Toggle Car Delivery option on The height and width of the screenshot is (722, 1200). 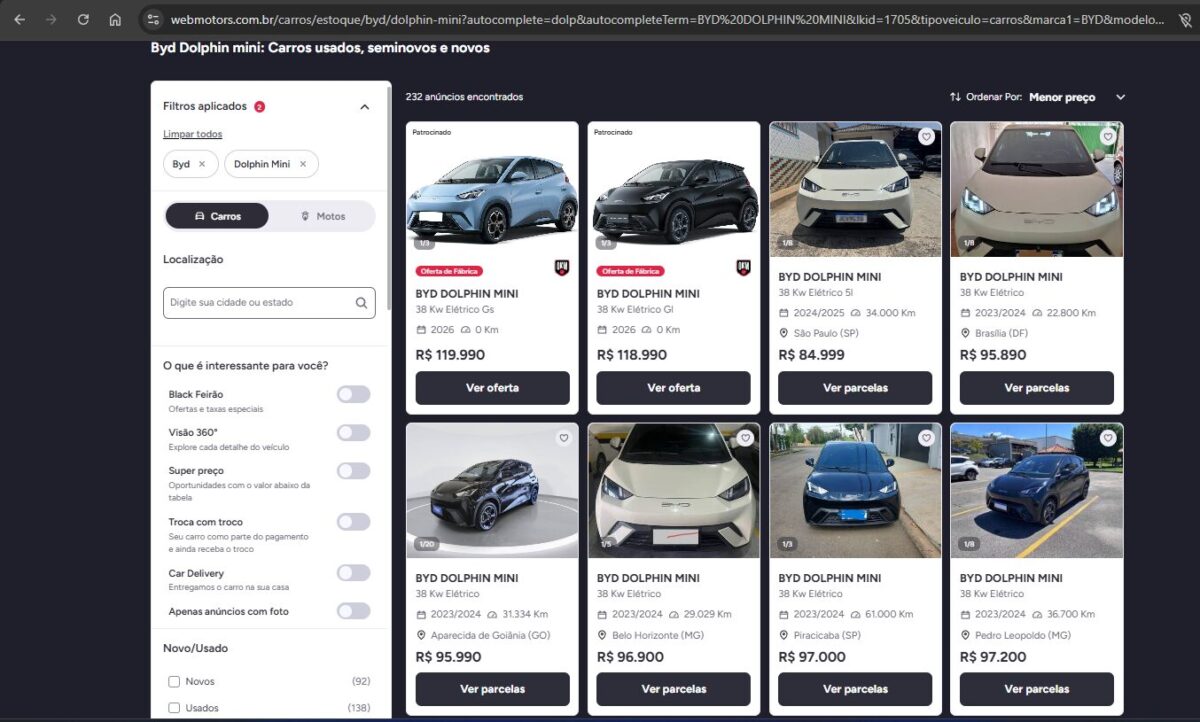(x=353, y=573)
